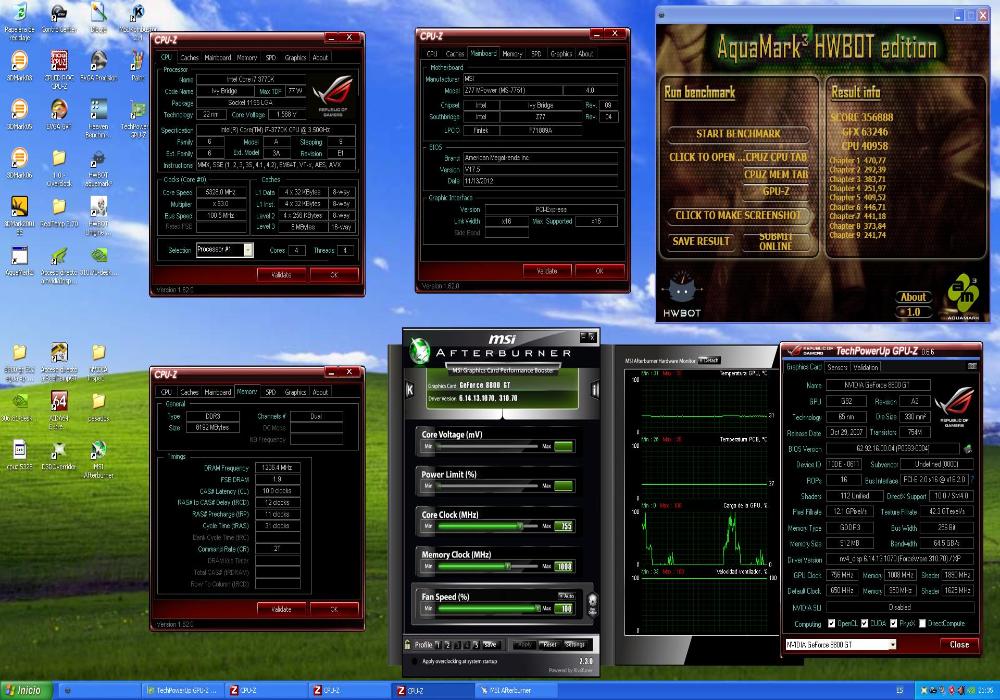Click Afterburner Reset button
The width and height of the screenshot is (1000, 700).
(x=550, y=645)
